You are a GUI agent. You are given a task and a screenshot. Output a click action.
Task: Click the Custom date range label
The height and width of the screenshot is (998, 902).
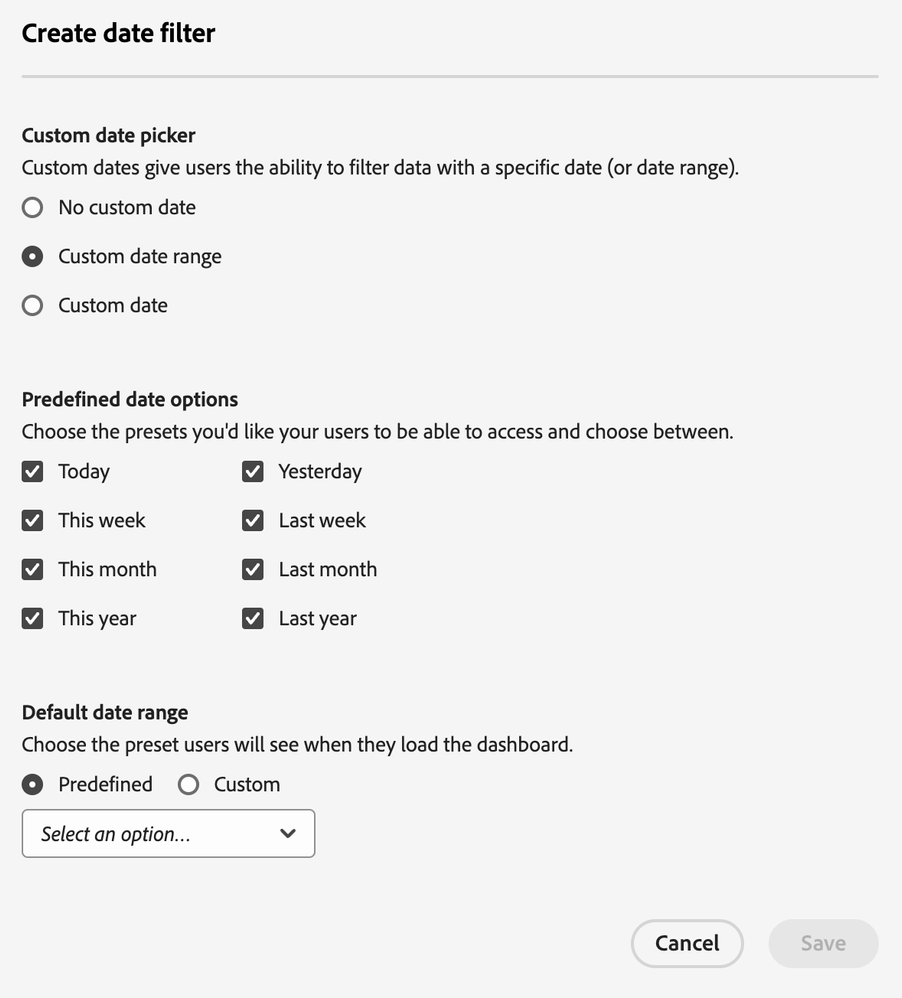pos(140,257)
